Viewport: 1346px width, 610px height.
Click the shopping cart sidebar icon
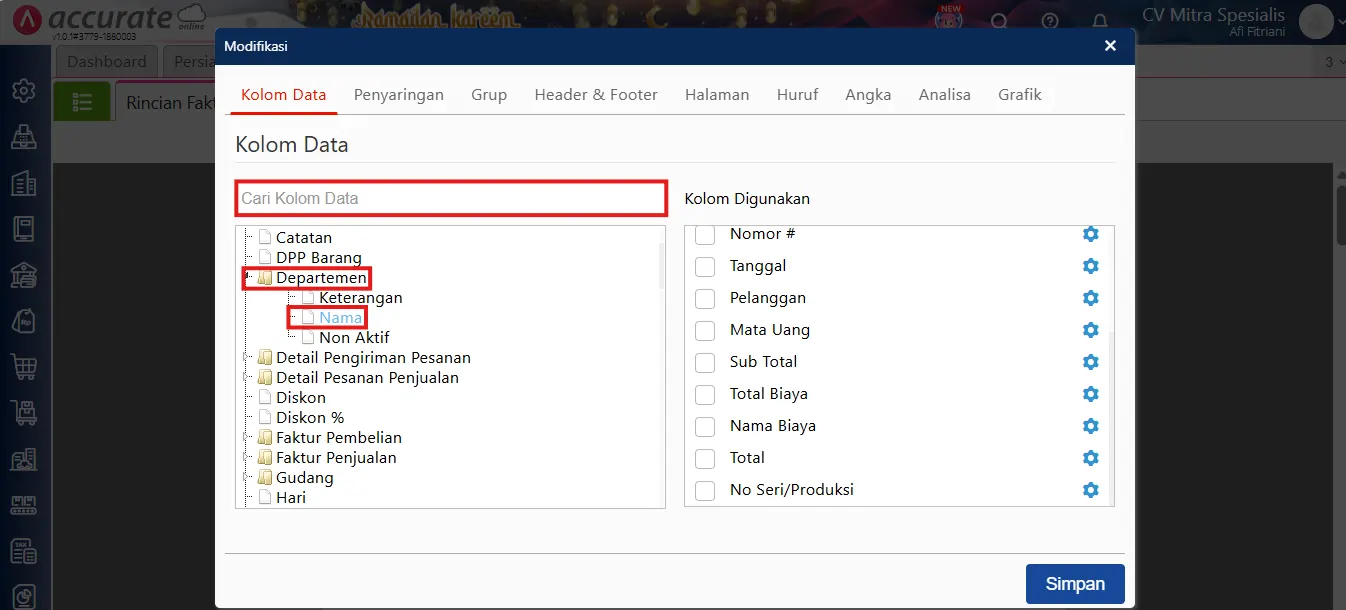click(24, 366)
